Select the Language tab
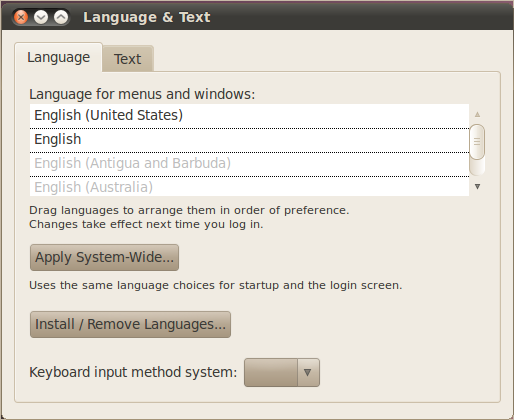Viewport: 514px width, 420px height. (59, 57)
